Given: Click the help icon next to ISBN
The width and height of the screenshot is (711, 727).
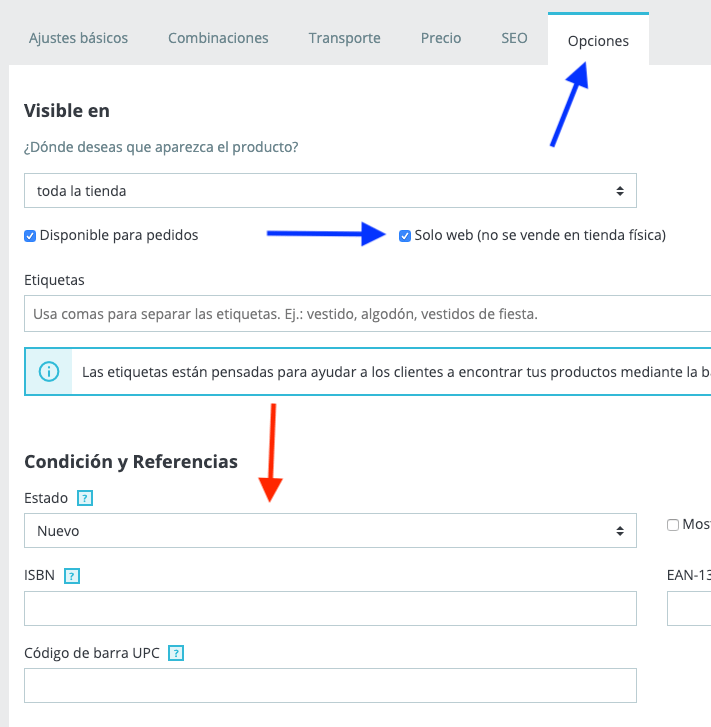Looking at the screenshot, I should coord(72,576).
